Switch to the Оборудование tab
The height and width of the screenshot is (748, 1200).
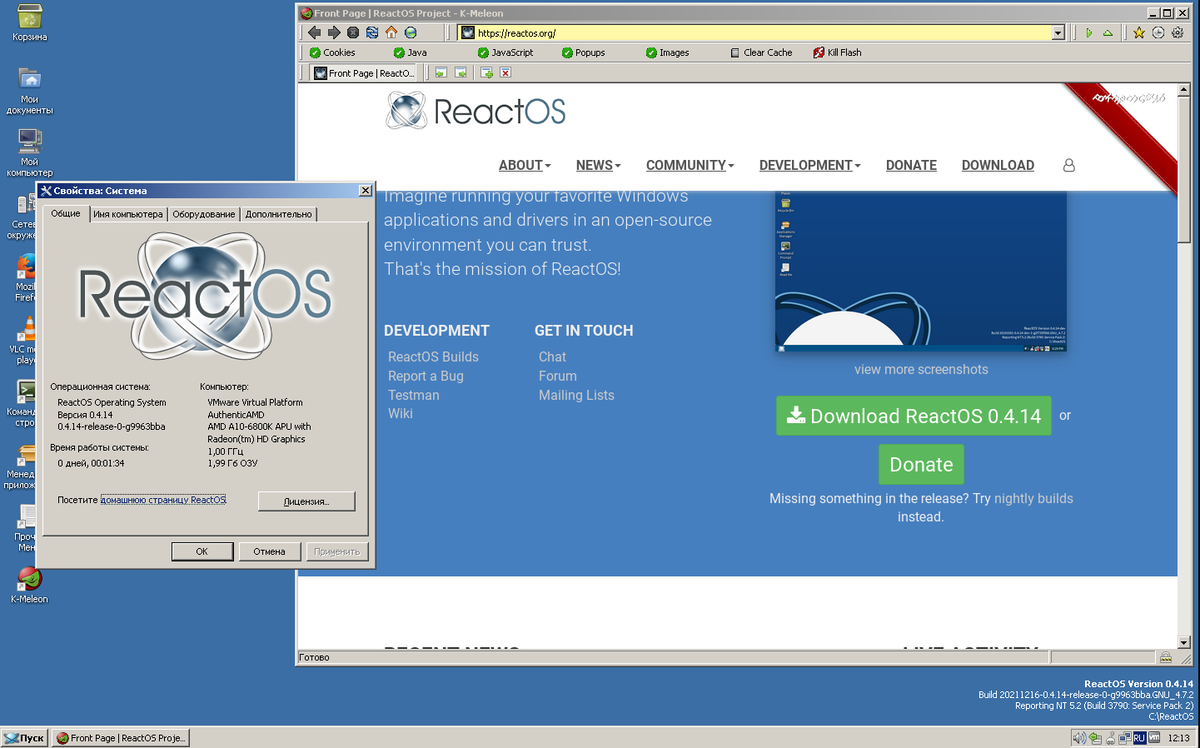204,214
